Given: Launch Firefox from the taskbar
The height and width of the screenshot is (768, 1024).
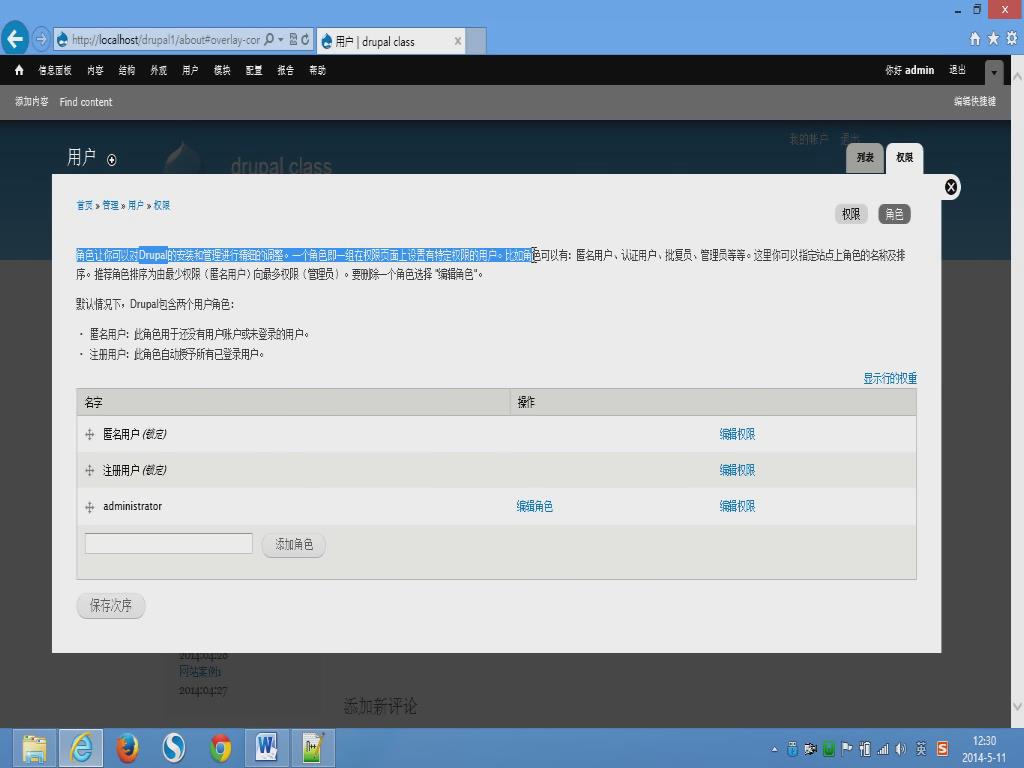Looking at the screenshot, I should 127,748.
